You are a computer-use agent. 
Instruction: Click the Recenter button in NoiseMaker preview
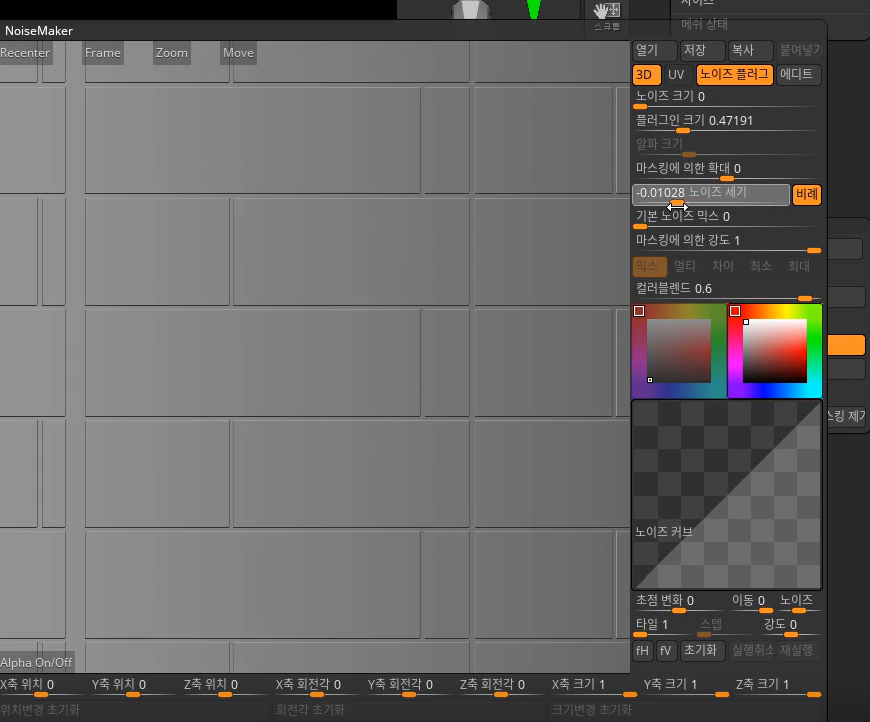coord(26,53)
